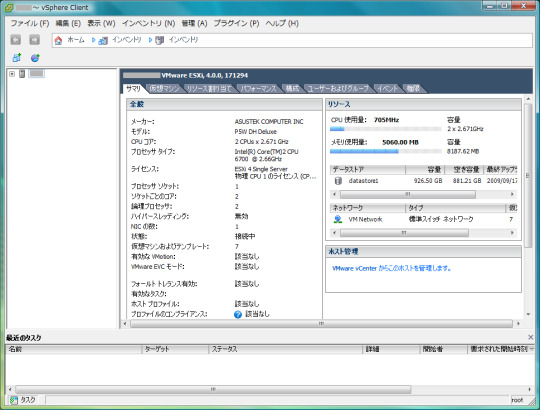Screen dimensions: 540x410
Task: Click the ターゲット column header in tasks
Action: point(175,349)
